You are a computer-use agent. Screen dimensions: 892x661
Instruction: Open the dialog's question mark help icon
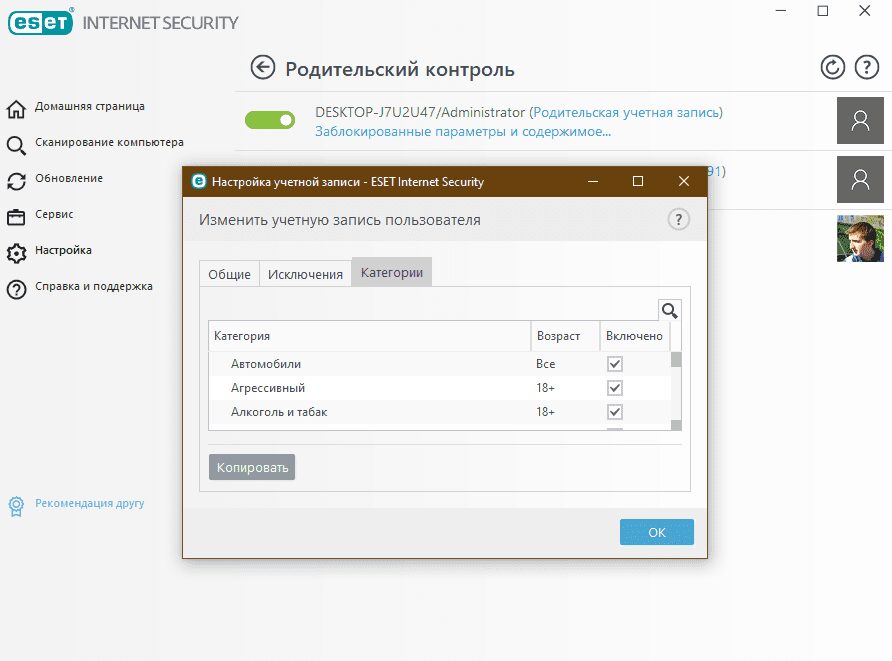(x=678, y=220)
